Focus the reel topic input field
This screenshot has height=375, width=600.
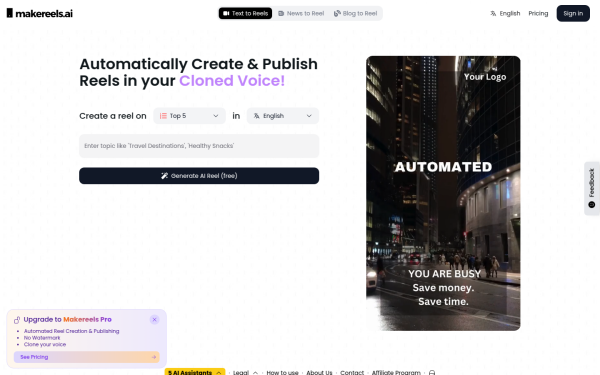point(199,146)
